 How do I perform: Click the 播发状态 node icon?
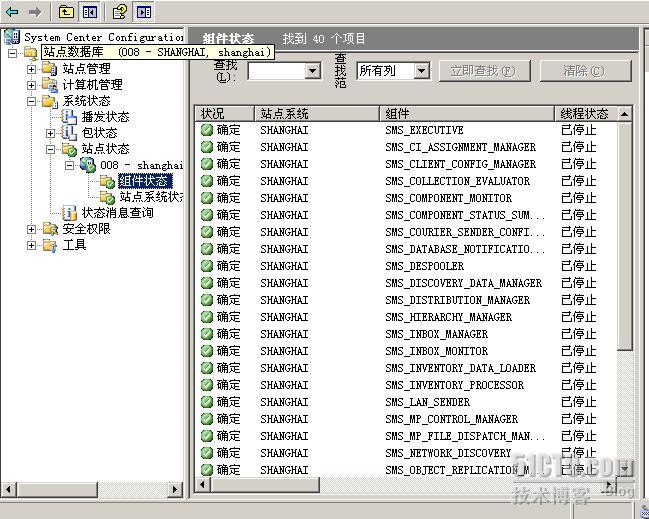click(69, 117)
